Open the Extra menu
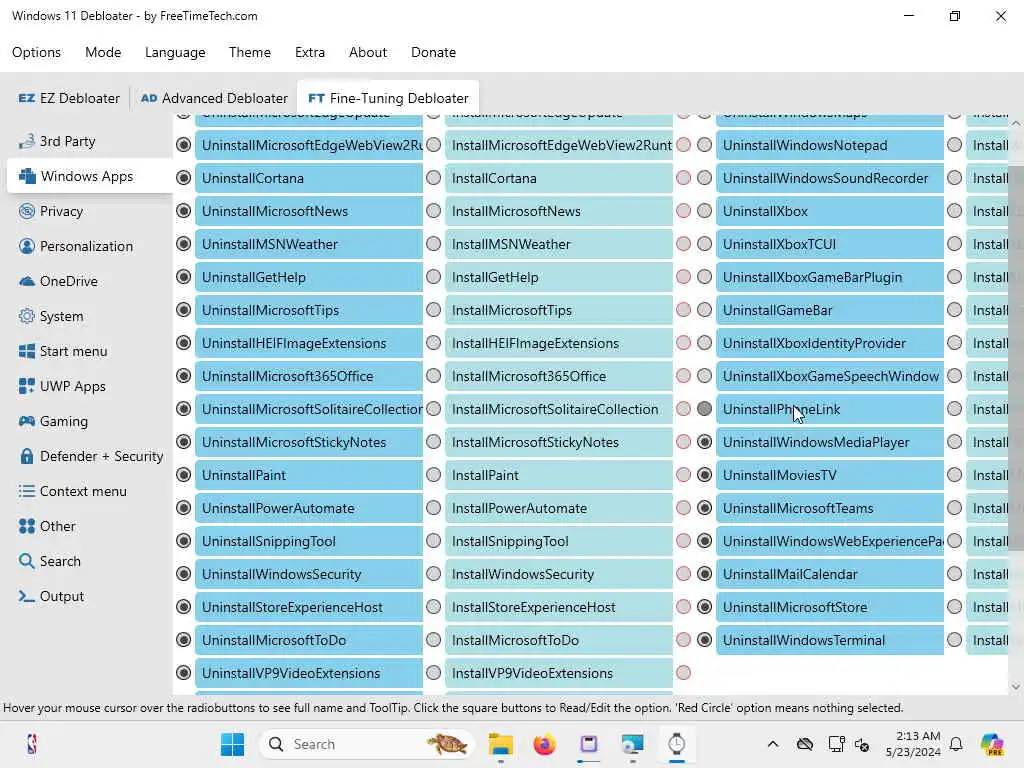The height and width of the screenshot is (768, 1024). click(x=310, y=52)
